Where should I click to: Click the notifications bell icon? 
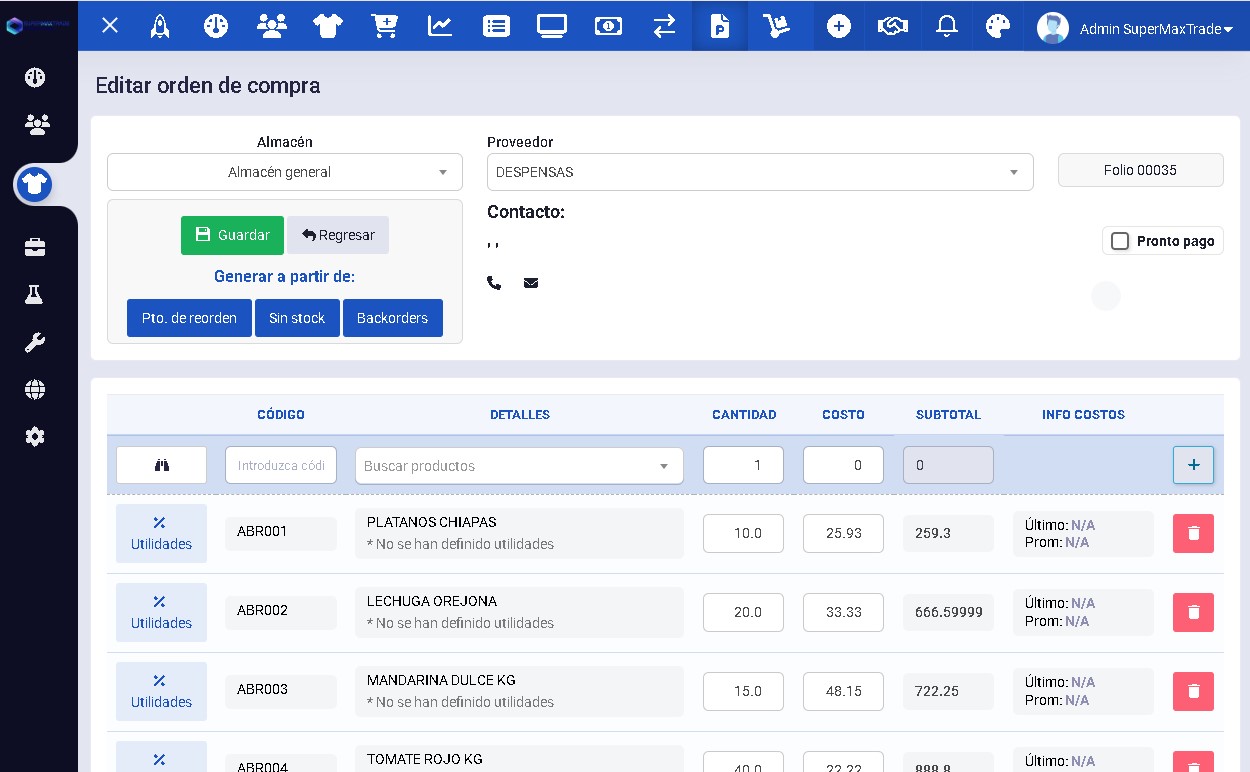pos(944,27)
